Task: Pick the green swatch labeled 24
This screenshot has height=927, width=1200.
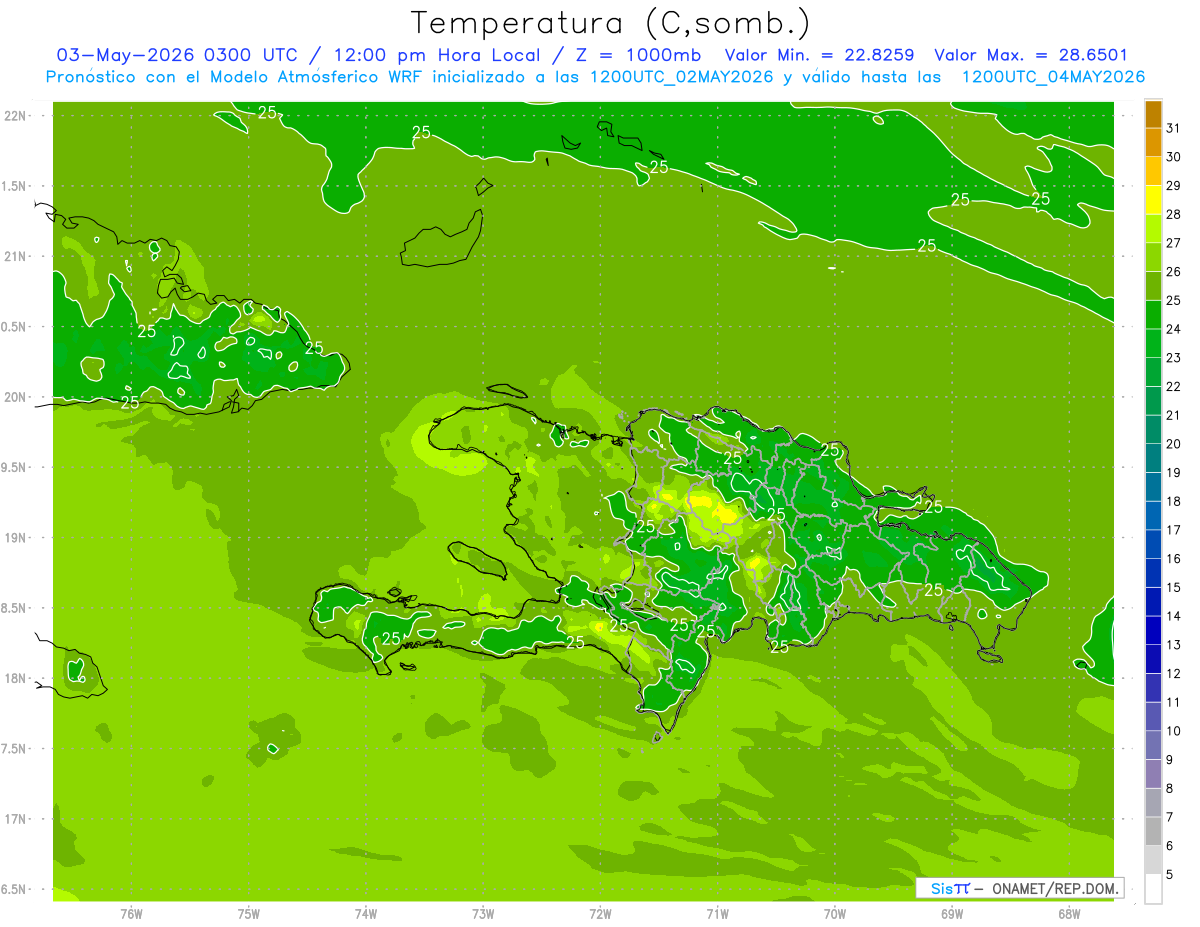Action: tap(1153, 315)
